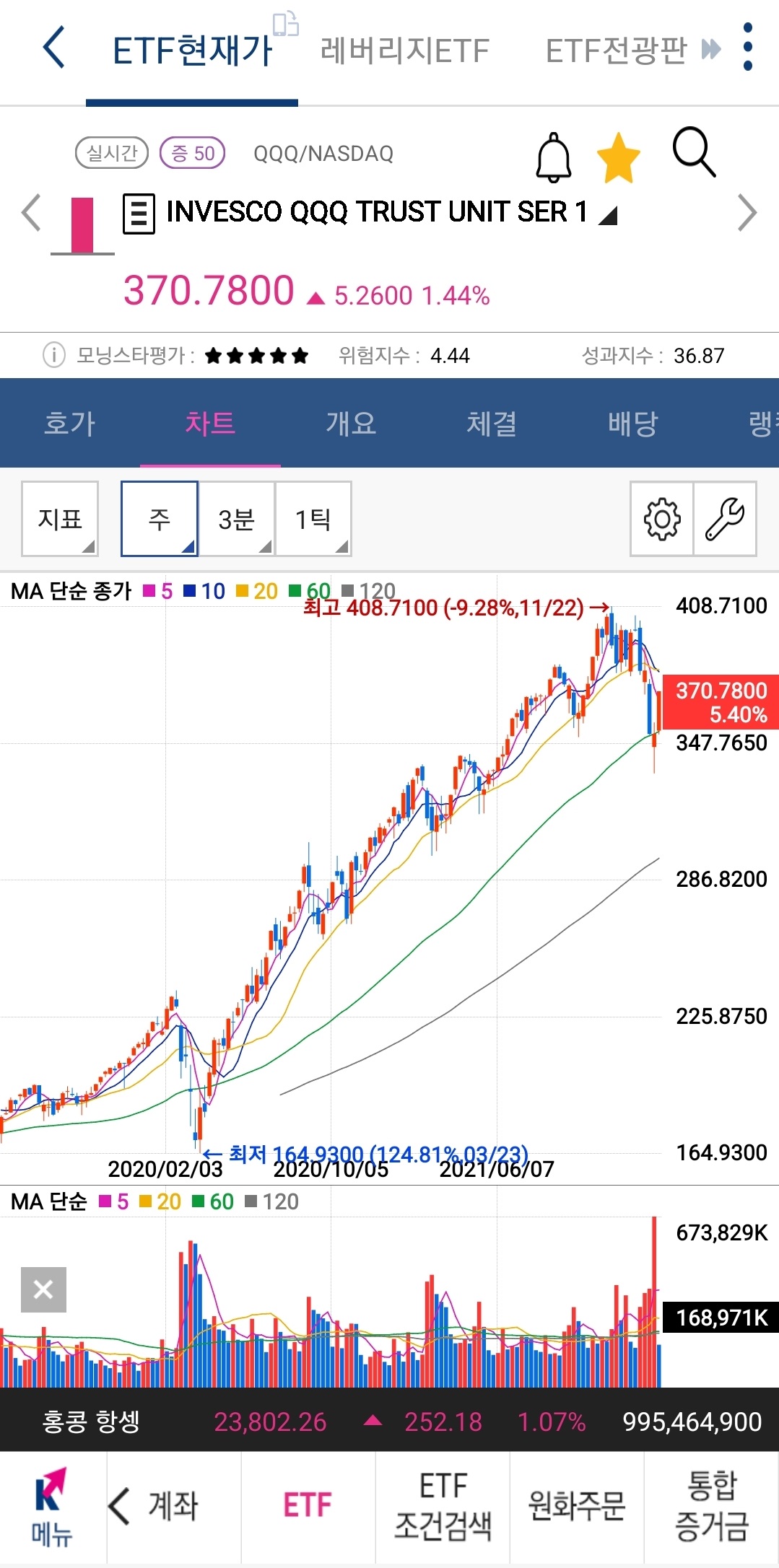This screenshot has height=1568, width=779.
Task: Tap the left chevron beside 계좌
Action: click(x=120, y=1506)
